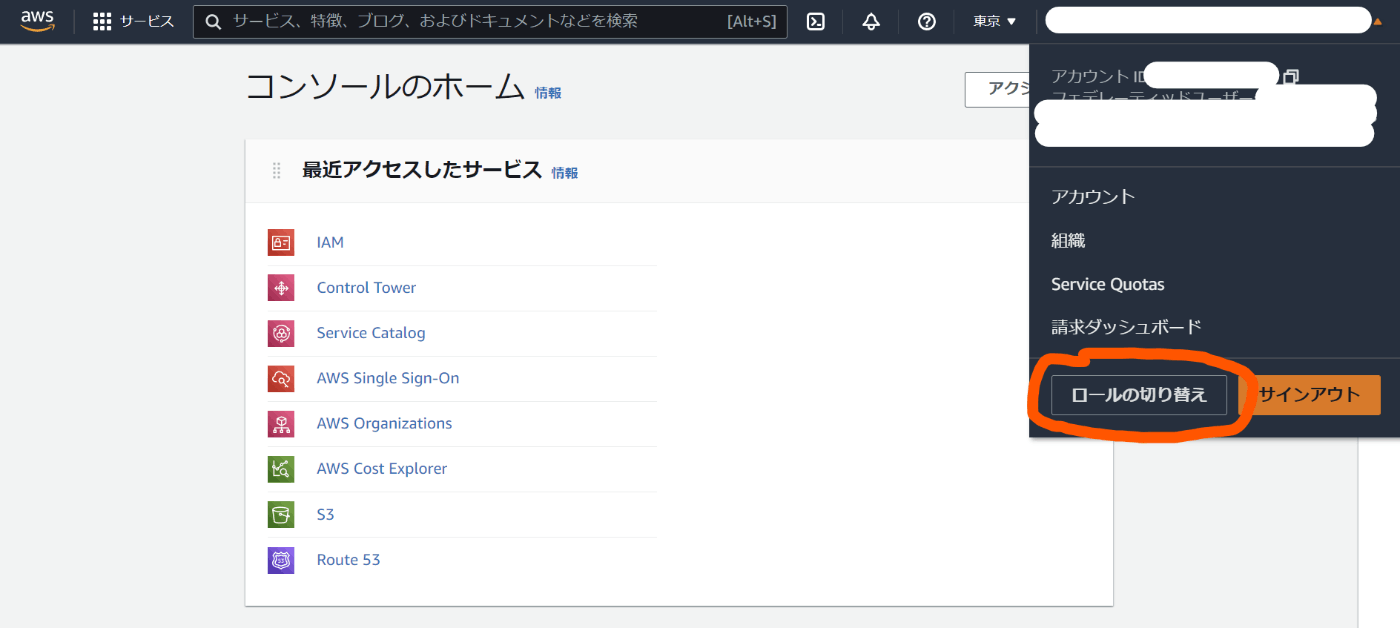Click the S3 bucket icon
This screenshot has height=628, width=1400.
point(281,514)
